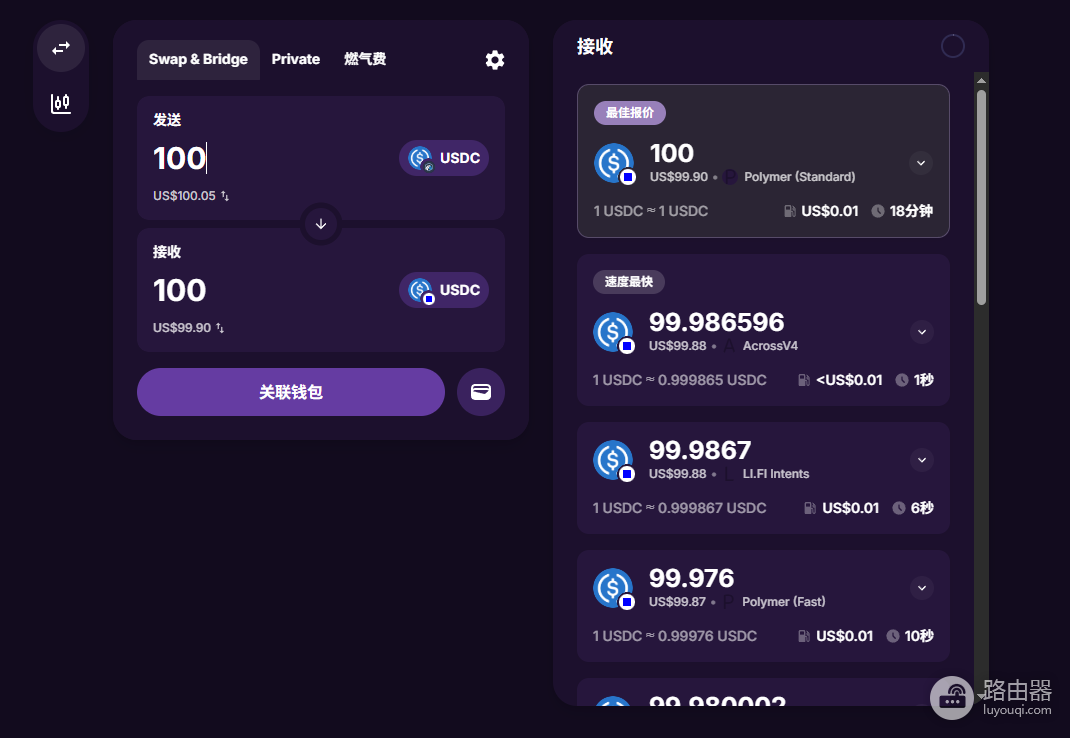This screenshot has width=1070, height=738.
Task: Select the route offering 99.9867 USDC
Action: point(763,478)
